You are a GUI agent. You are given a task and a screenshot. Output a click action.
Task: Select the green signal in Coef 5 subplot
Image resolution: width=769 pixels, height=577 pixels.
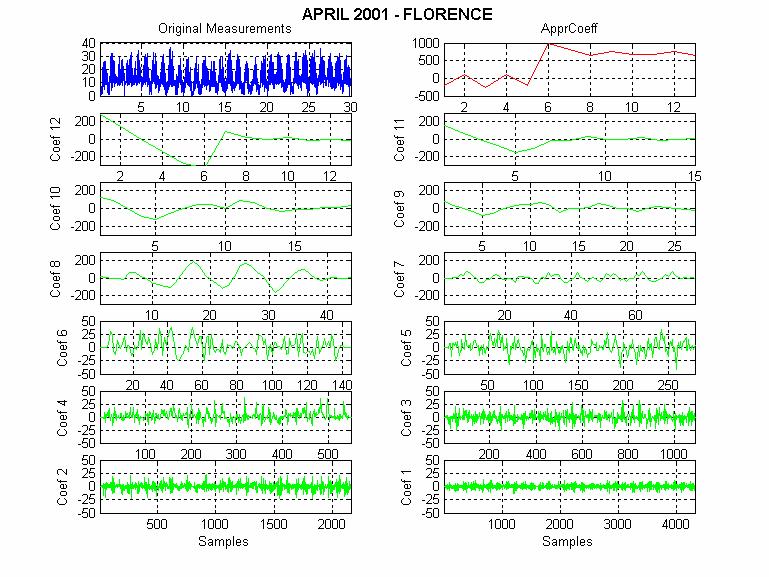click(x=569, y=348)
